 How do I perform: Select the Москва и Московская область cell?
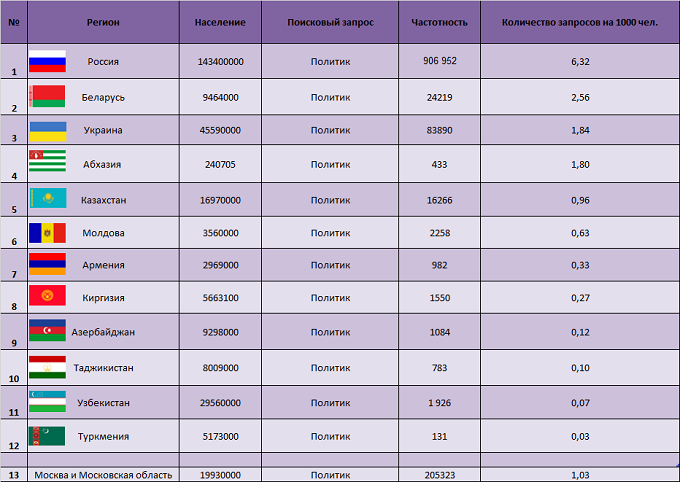click(103, 475)
